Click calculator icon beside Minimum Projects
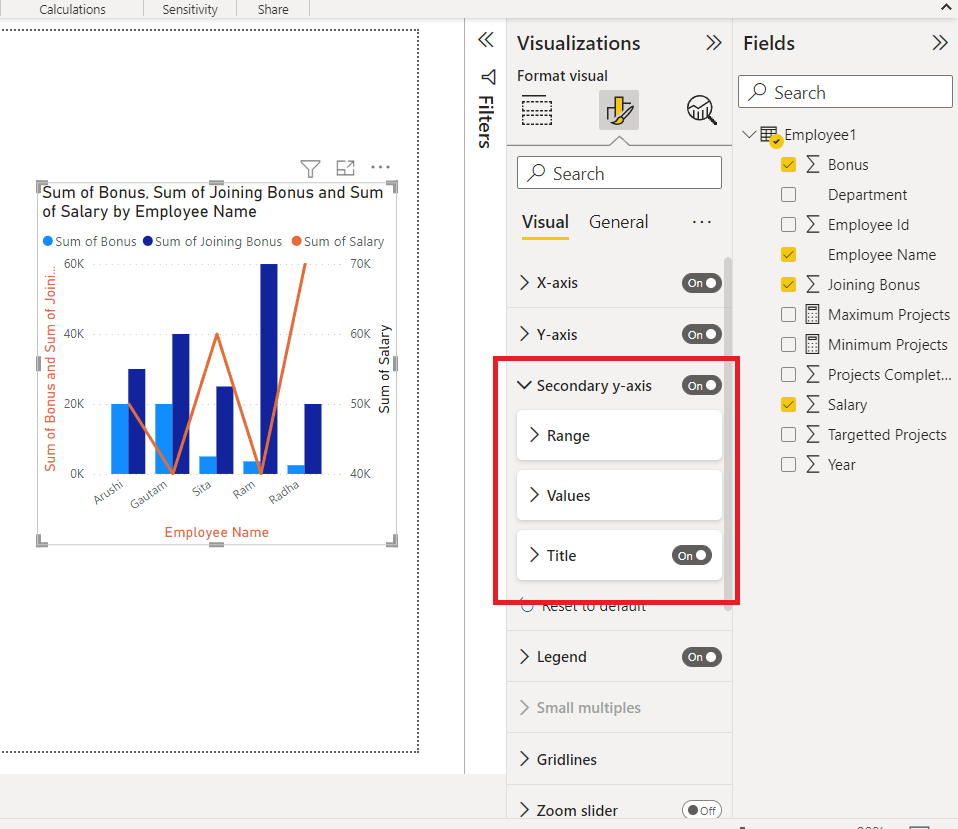 click(x=812, y=345)
